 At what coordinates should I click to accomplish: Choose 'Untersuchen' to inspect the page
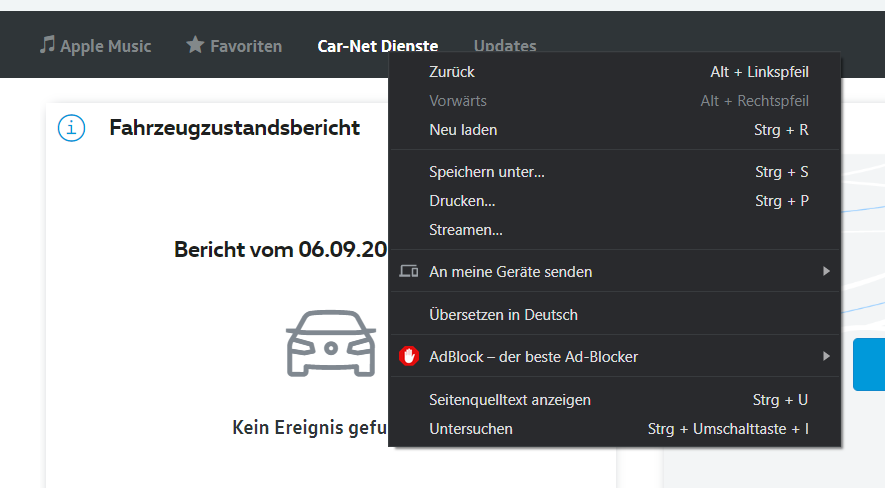pos(471,429)
